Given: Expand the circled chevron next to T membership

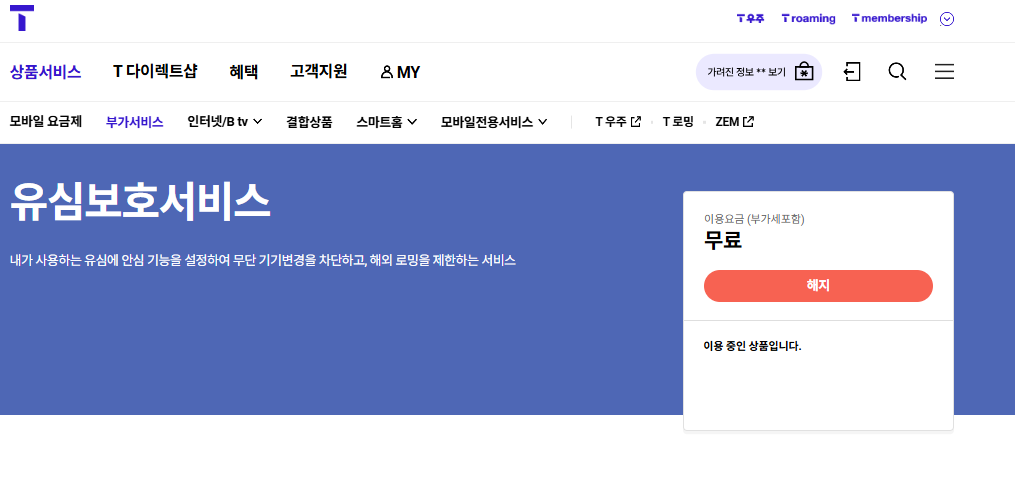Looking at the screenshot, I should [x=947, y=19].
